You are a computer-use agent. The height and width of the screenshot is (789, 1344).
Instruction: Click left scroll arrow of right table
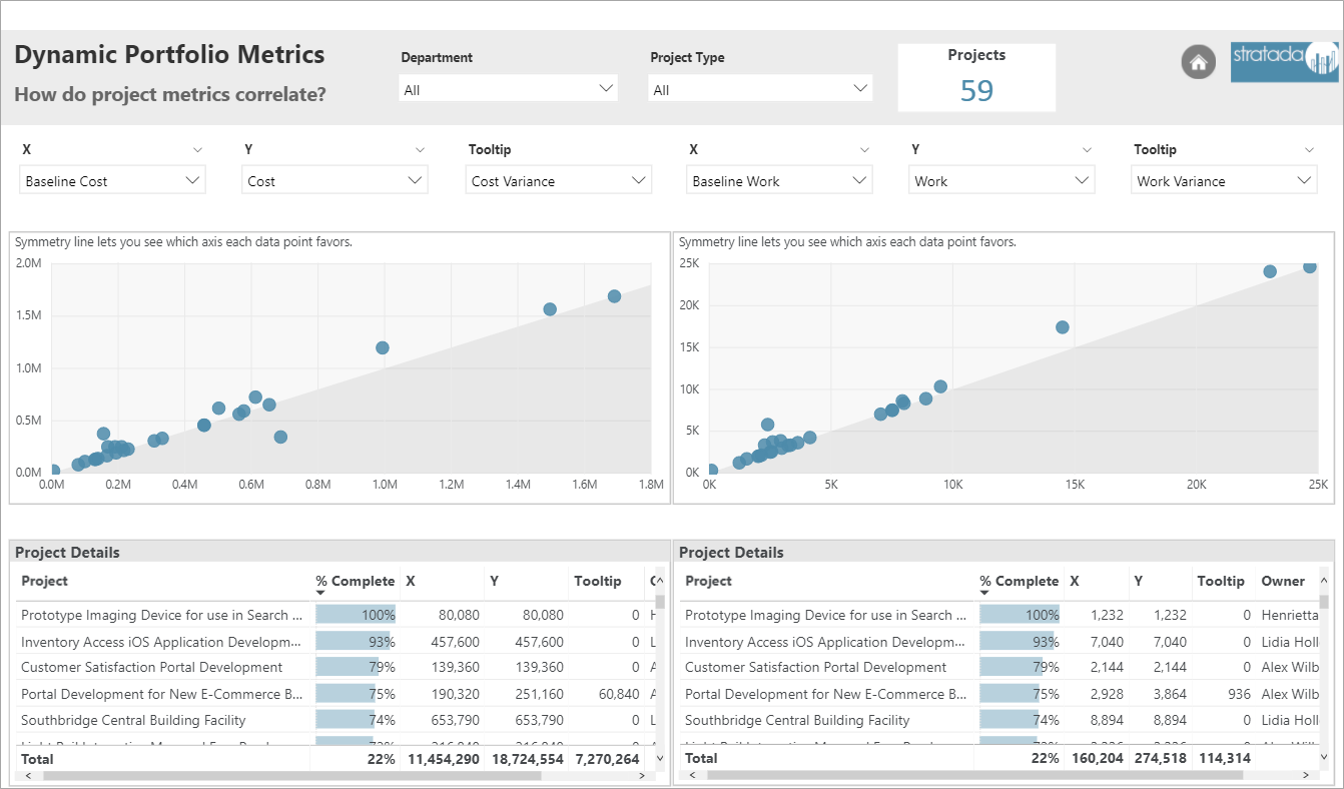[x=689, y=775]
